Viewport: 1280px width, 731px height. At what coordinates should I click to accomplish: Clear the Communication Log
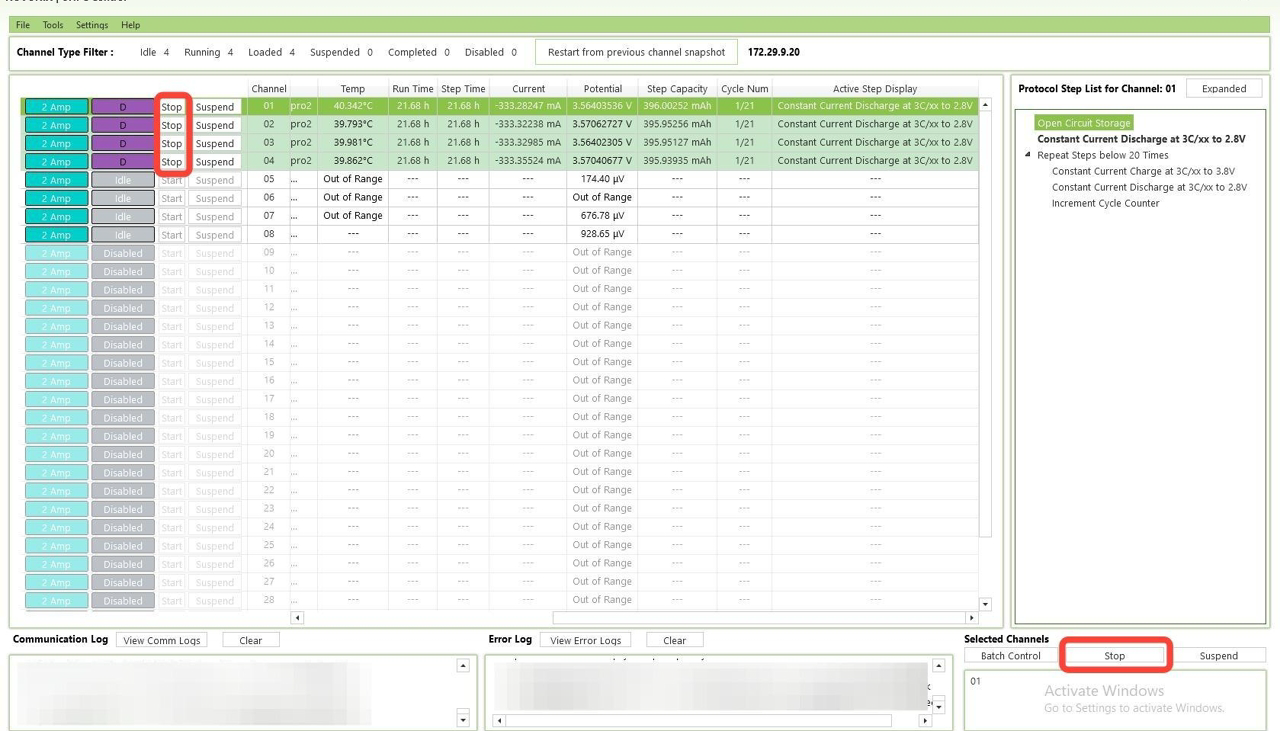(x=250, y=640)
